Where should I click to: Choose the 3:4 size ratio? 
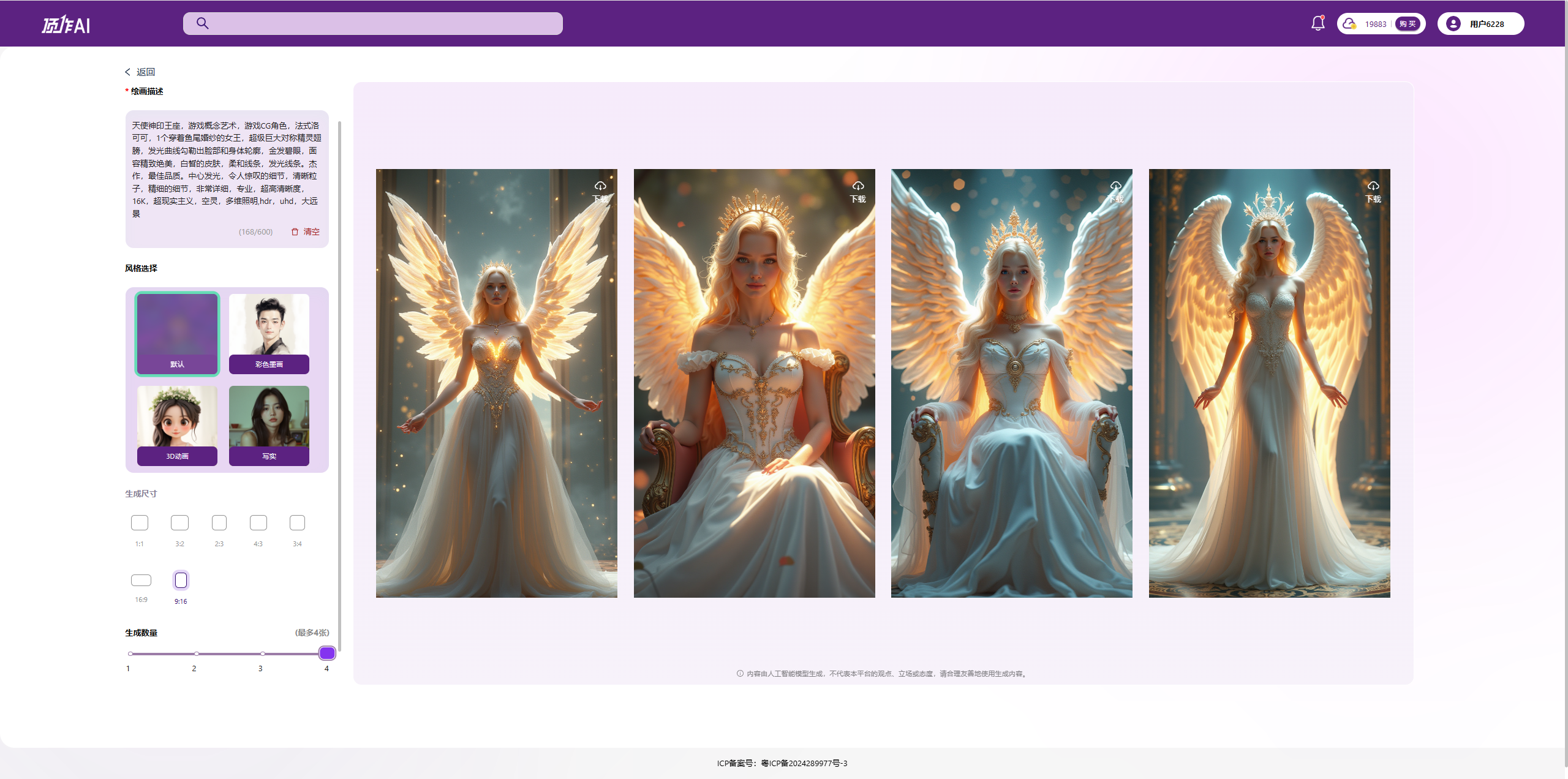297,523
